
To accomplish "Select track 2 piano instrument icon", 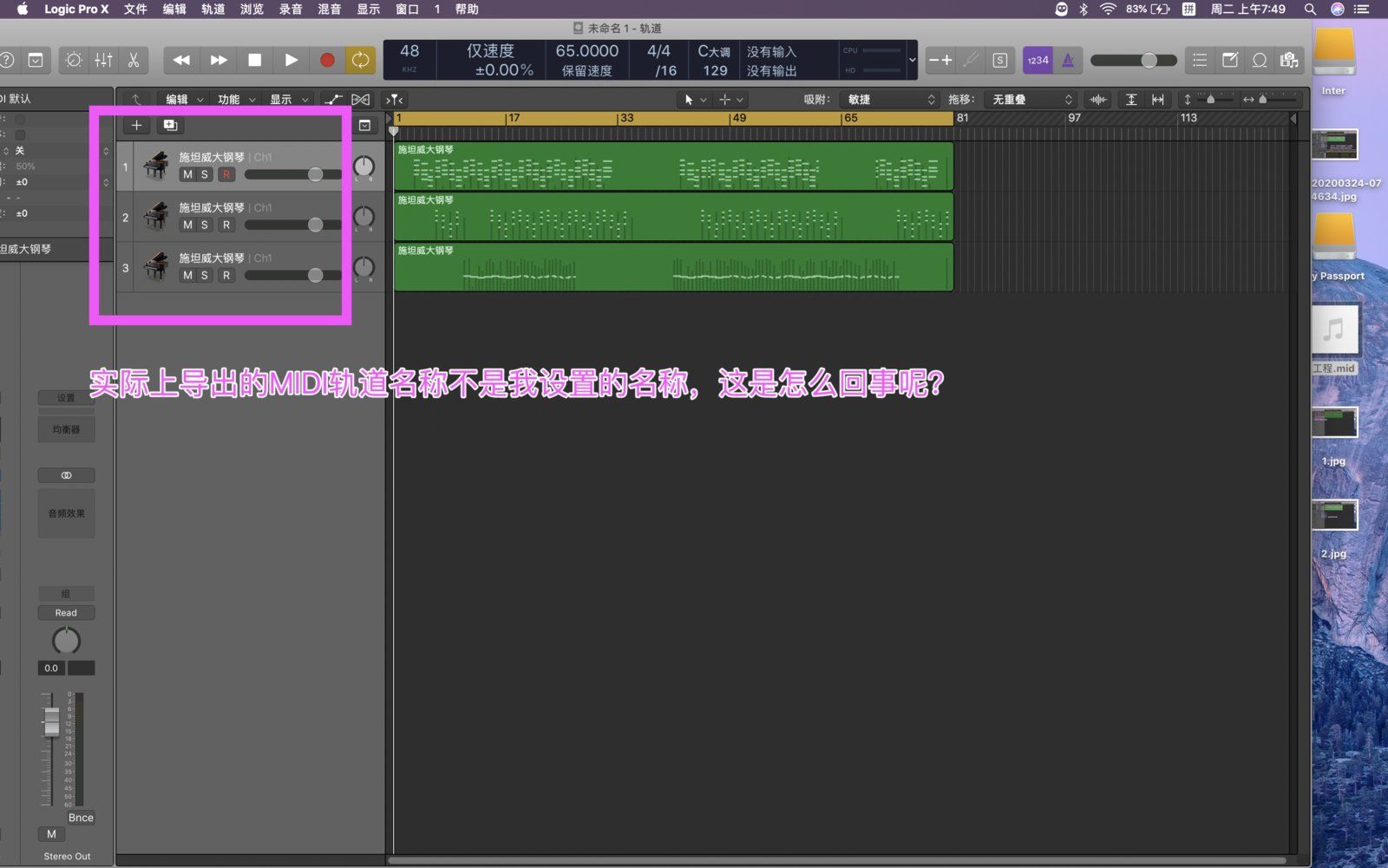I will click(x=156, y=216).
